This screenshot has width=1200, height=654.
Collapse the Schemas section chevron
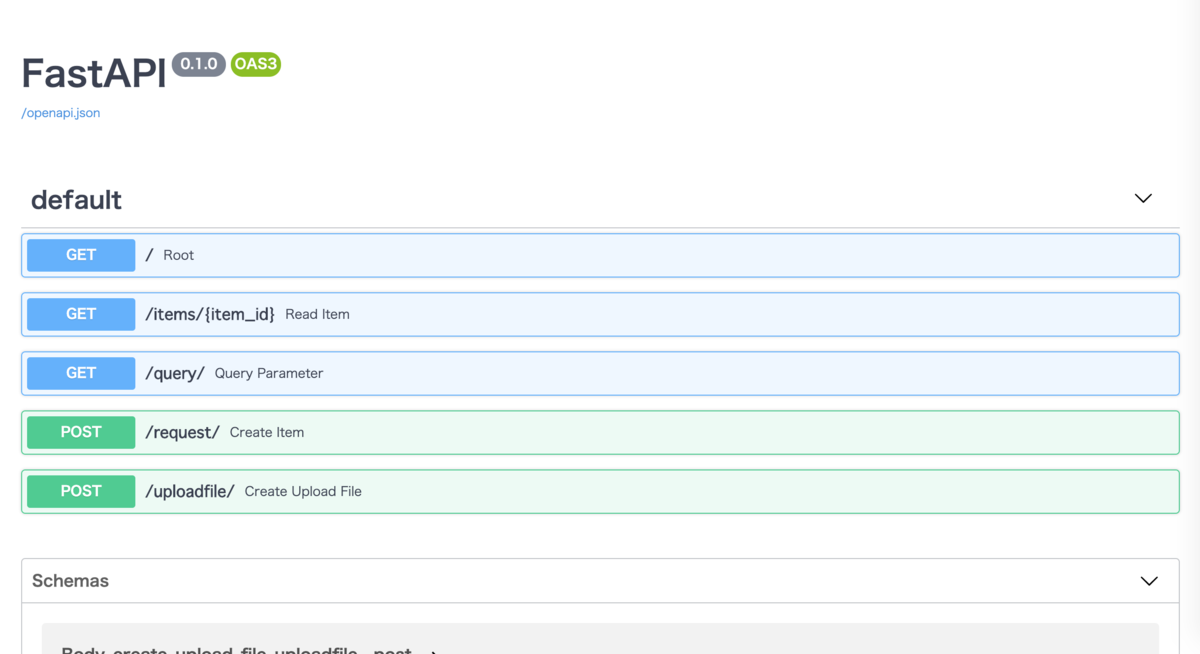point(1149,581)
